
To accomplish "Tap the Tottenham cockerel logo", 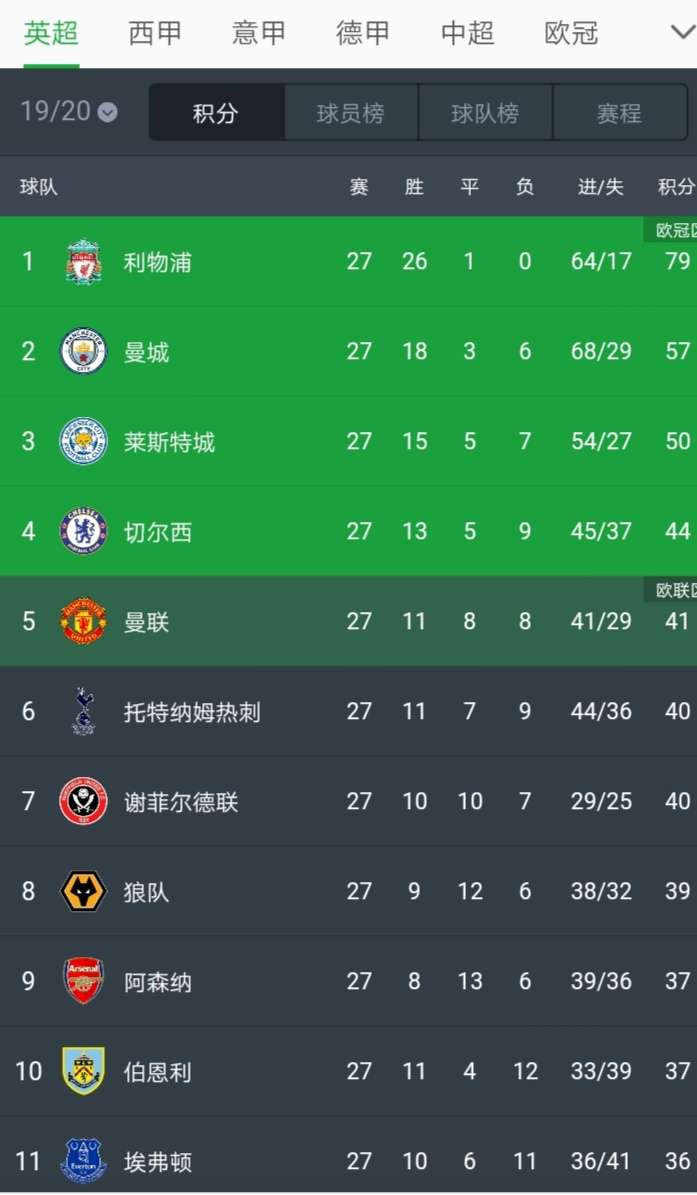I will [x=83, y=711].
